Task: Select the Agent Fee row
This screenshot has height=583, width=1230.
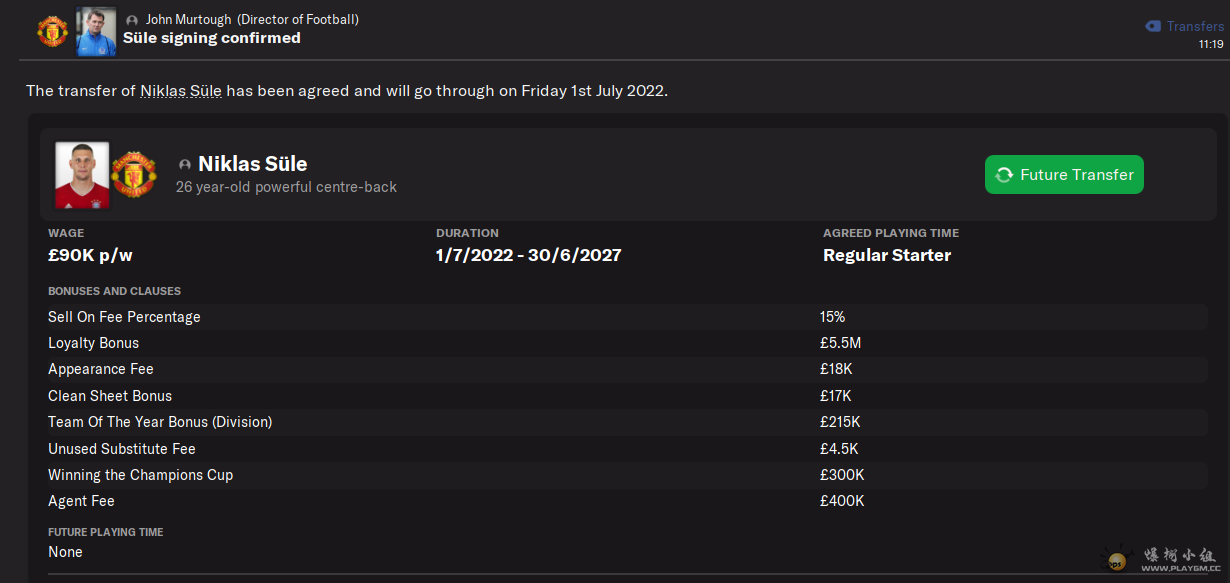Action: 625,501
